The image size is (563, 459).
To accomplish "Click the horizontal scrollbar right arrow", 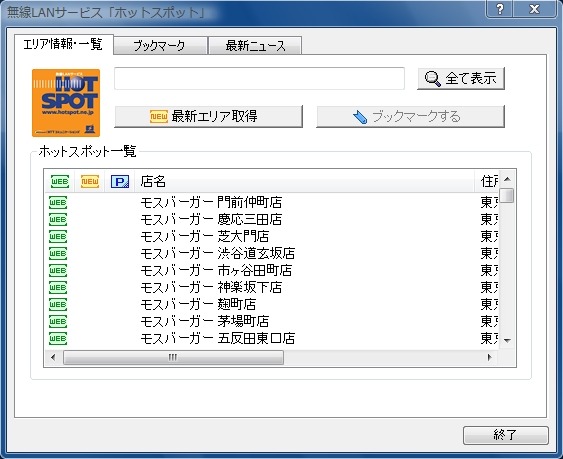I will (489, 357).
